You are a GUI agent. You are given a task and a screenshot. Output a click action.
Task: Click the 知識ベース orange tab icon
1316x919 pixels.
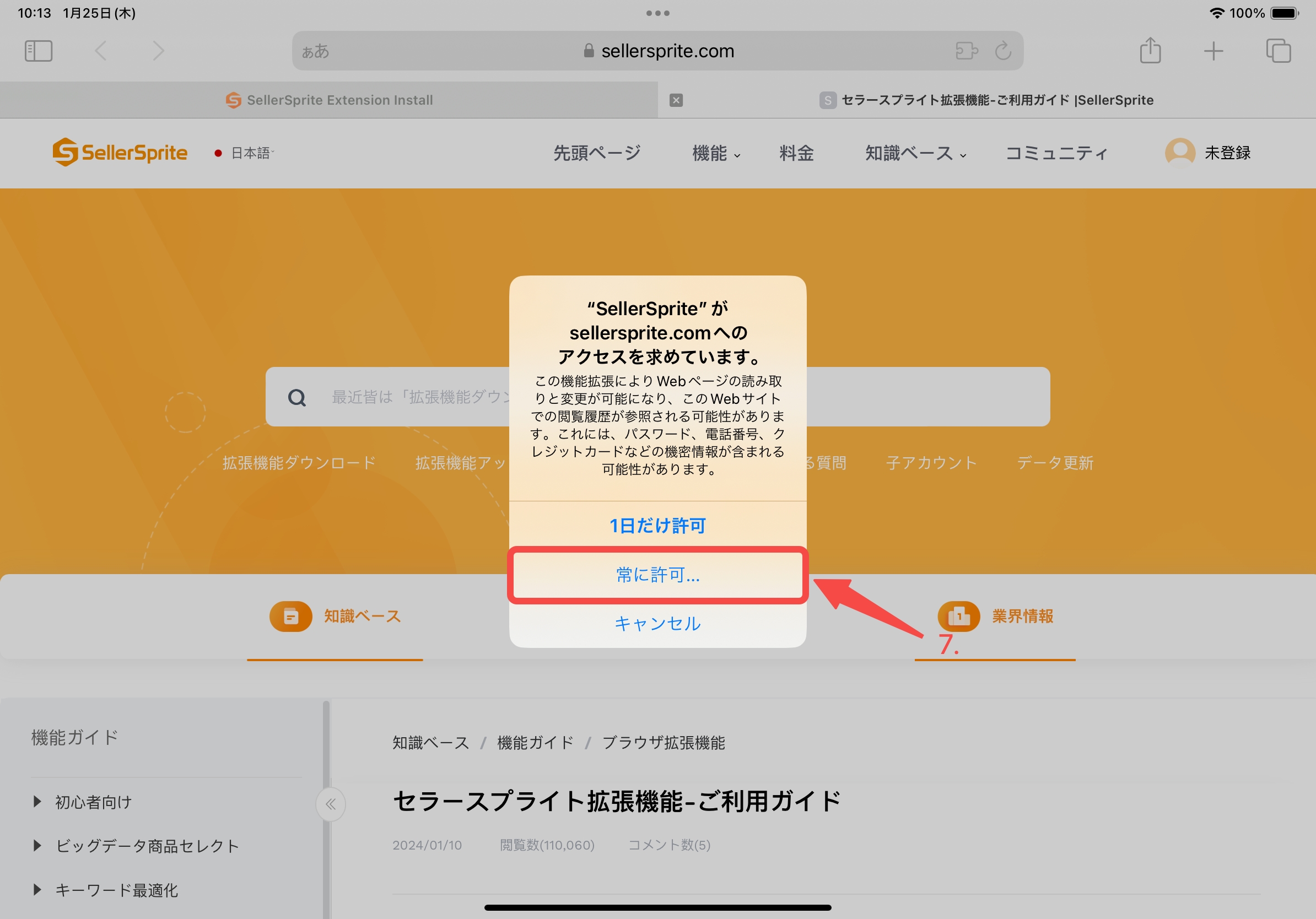coord(290,617)
